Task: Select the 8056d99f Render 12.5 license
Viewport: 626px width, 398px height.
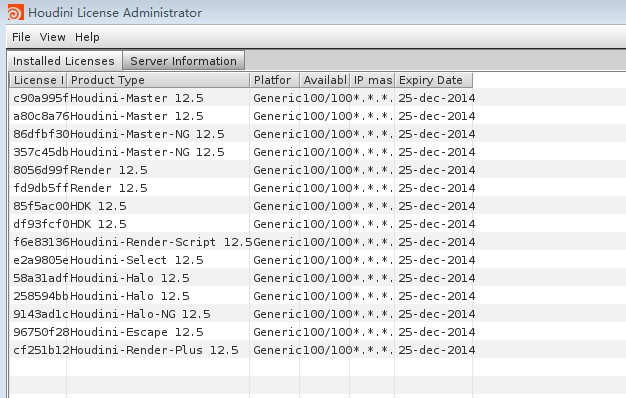Action: click(x=241, y=170)
